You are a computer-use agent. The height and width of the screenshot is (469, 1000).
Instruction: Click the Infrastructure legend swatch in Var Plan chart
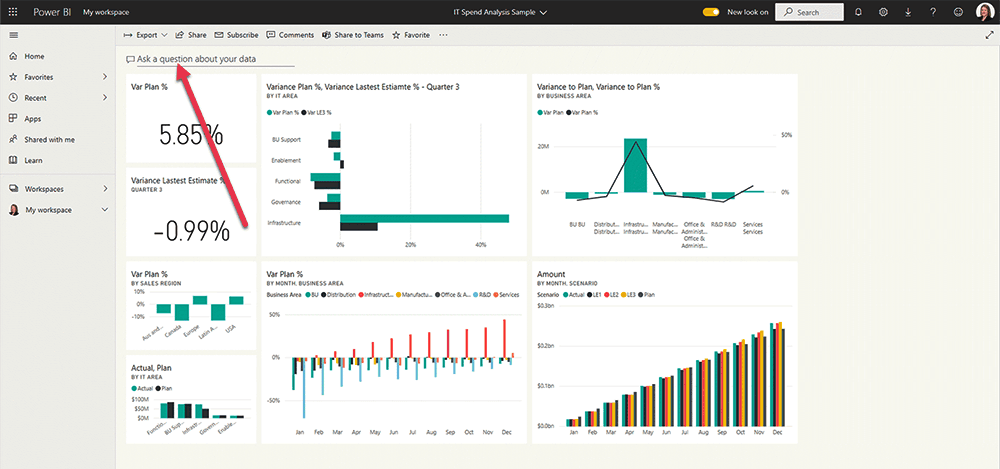360,295
